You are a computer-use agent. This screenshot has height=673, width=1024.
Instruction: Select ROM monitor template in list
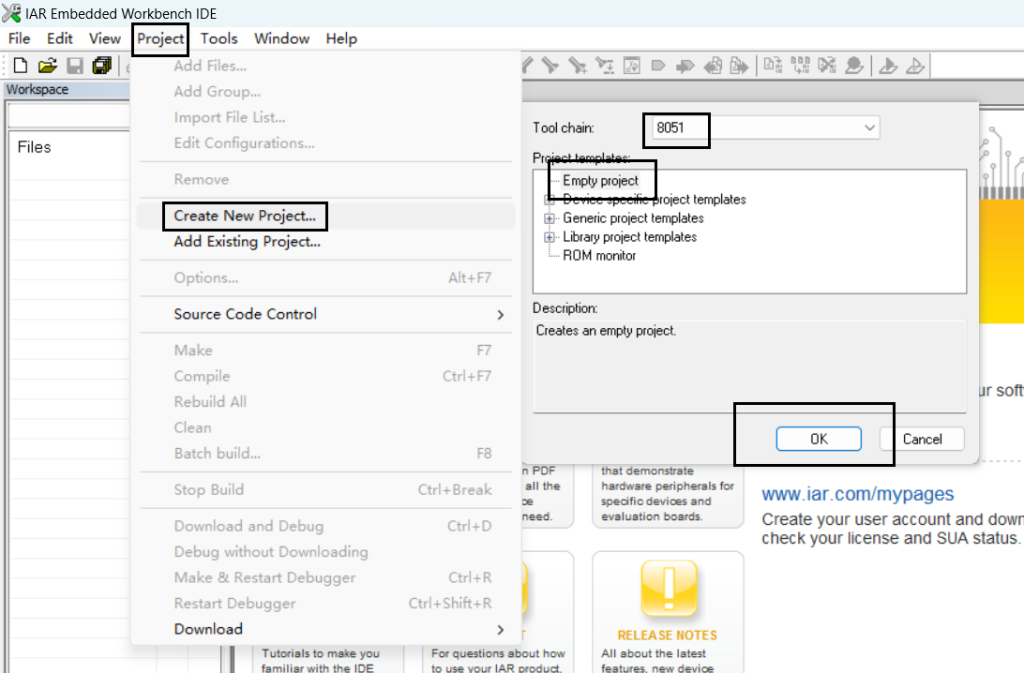(x=599, y=256)
